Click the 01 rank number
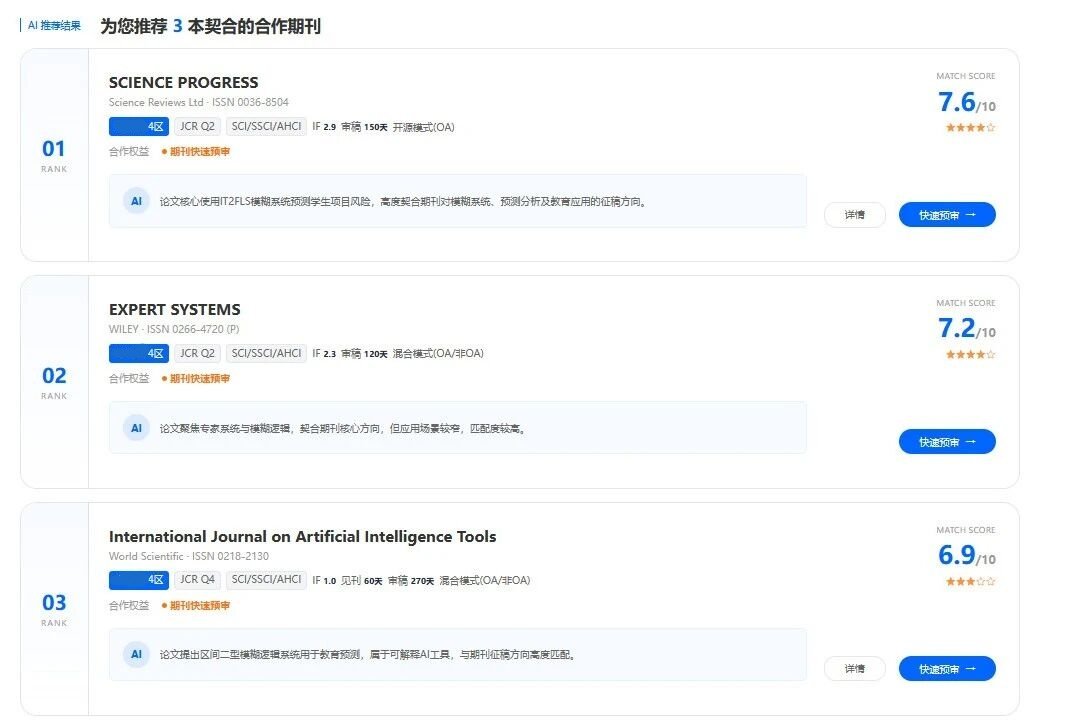Viewport: 1075px width, 725px height. (53, 149)
